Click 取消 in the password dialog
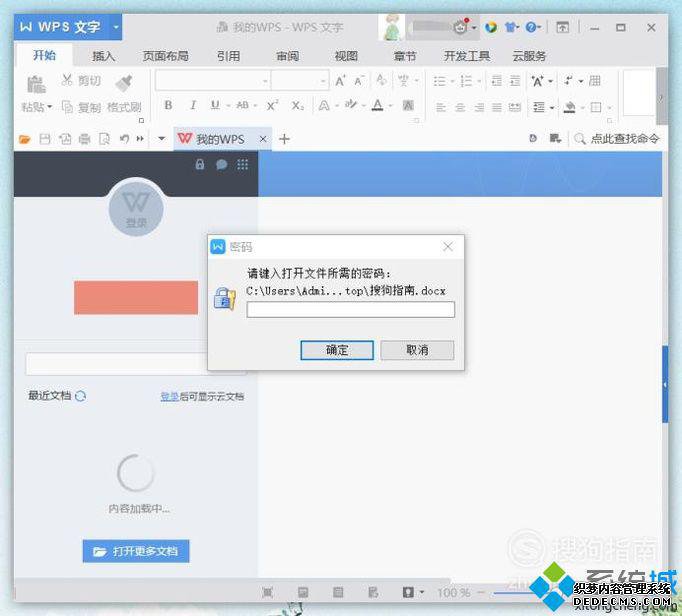The height and width of the screenshot is (616, 682). (x=417, y=350)
